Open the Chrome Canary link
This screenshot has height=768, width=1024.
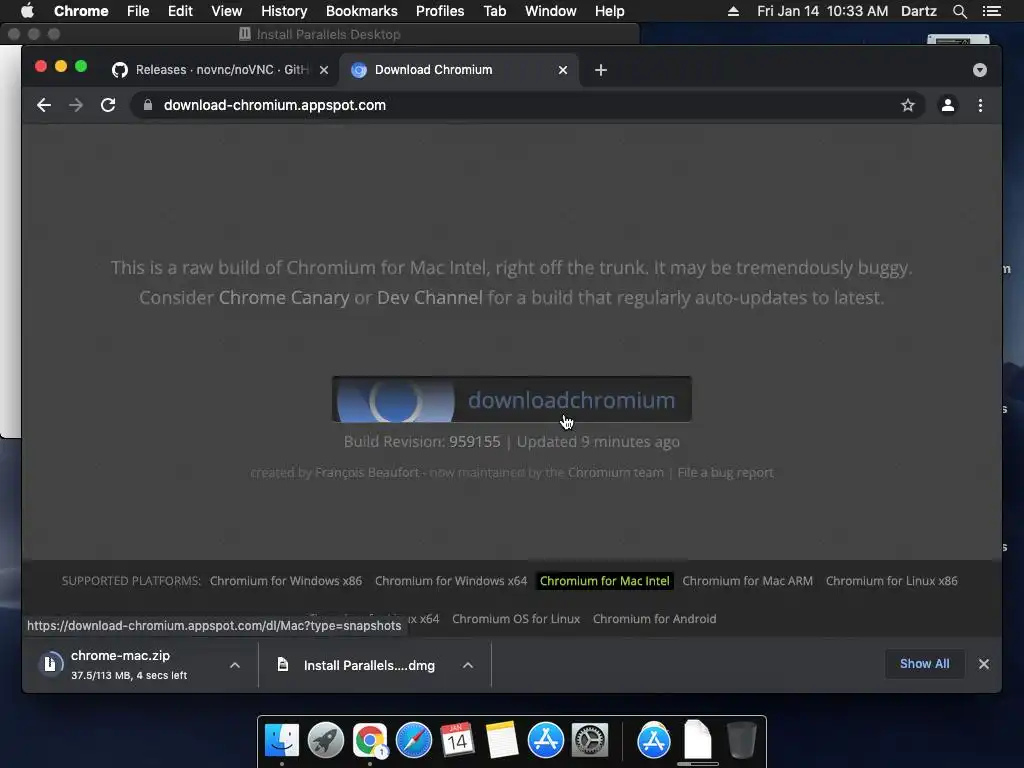pos(283,298)
